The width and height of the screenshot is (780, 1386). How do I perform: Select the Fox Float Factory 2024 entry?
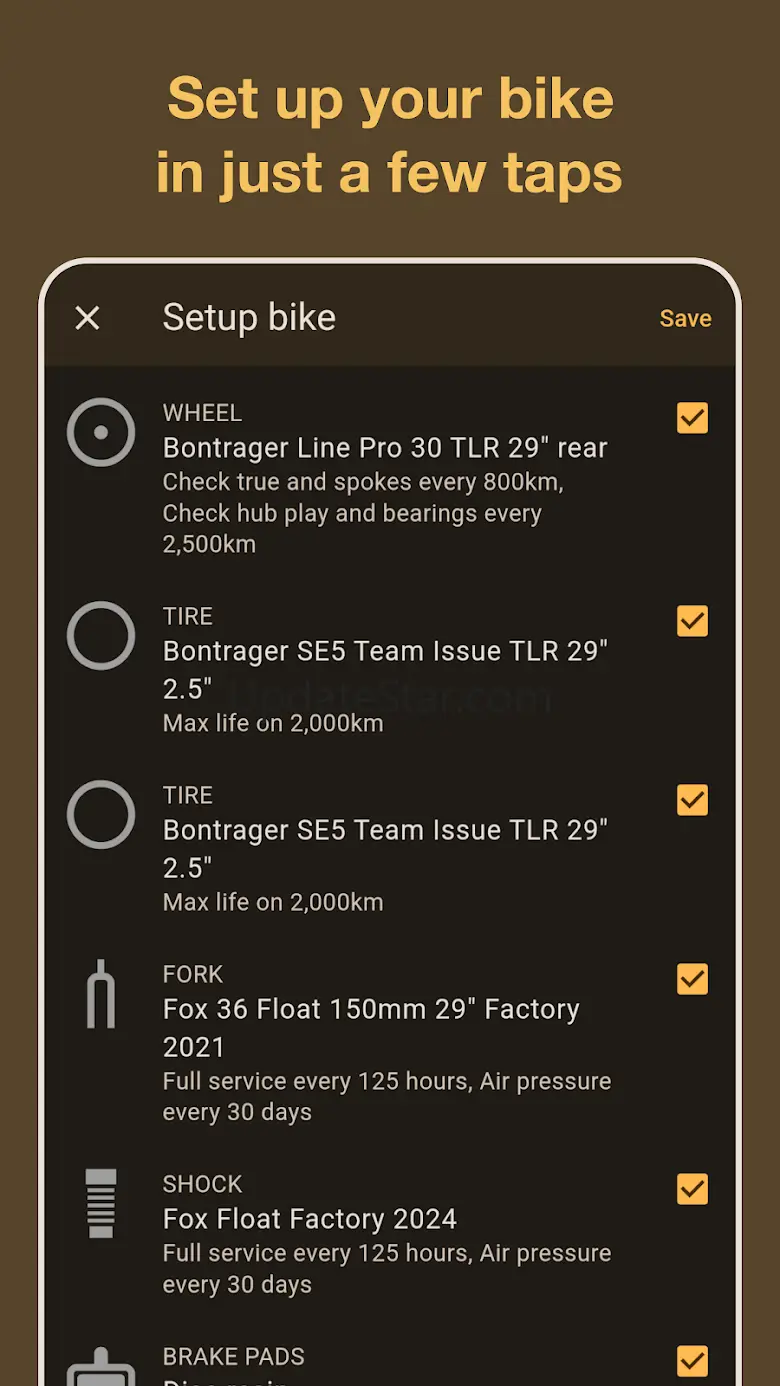pyautogui.click(x=310, y=1219)
